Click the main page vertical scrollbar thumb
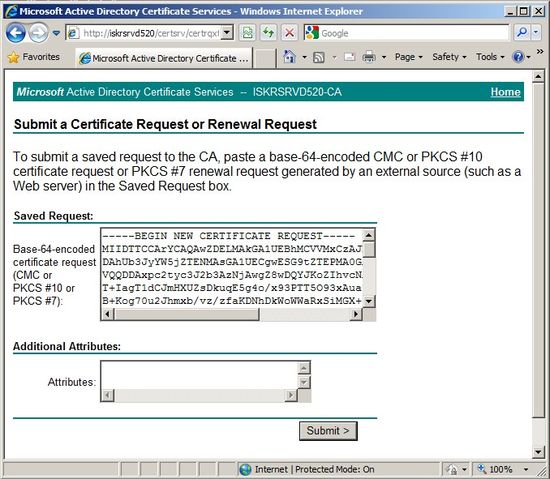Image resolution: width=550 pixels, height=479 pixels. 538,250
